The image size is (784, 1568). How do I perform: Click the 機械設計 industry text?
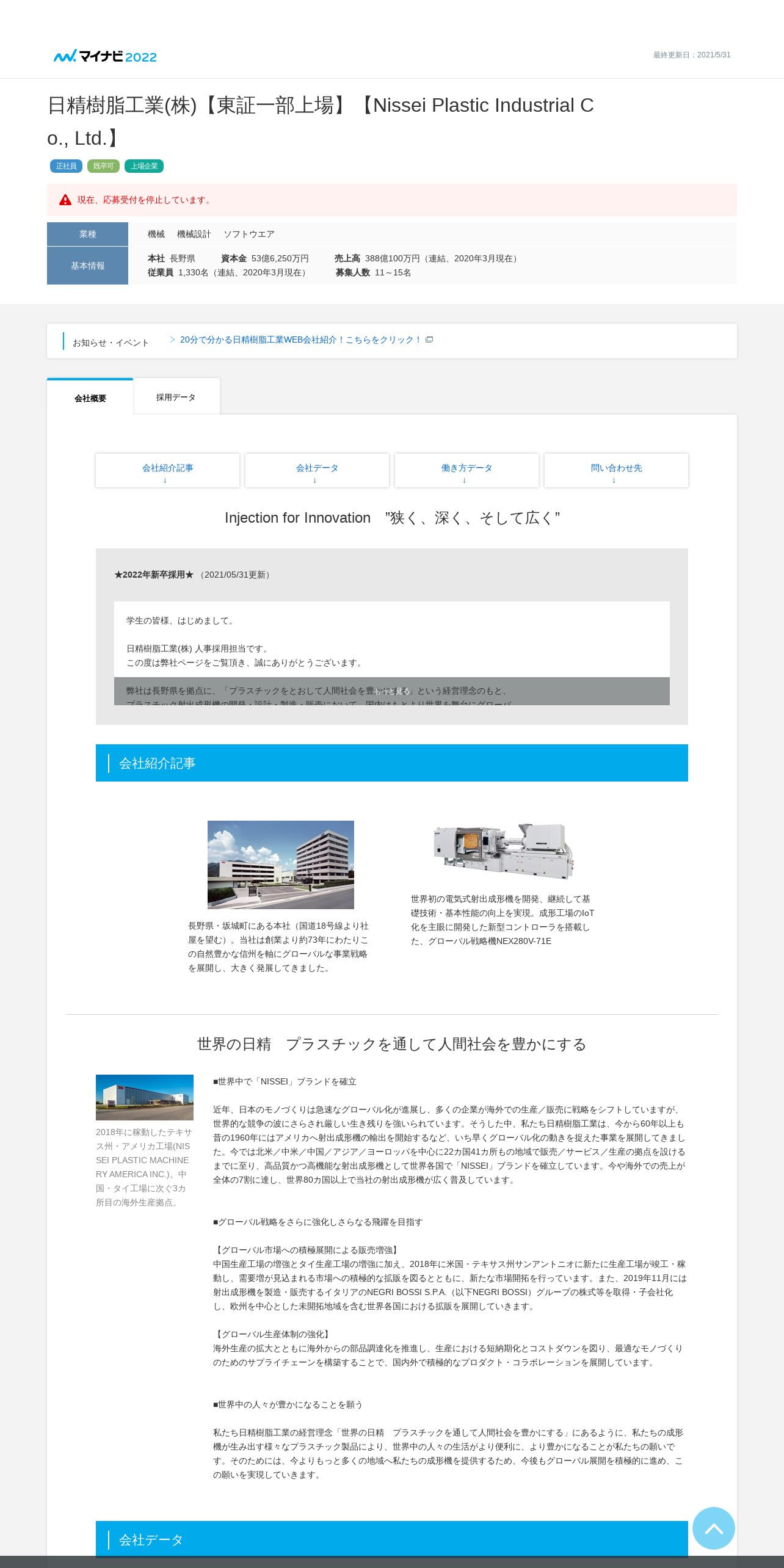pos(194,234)
